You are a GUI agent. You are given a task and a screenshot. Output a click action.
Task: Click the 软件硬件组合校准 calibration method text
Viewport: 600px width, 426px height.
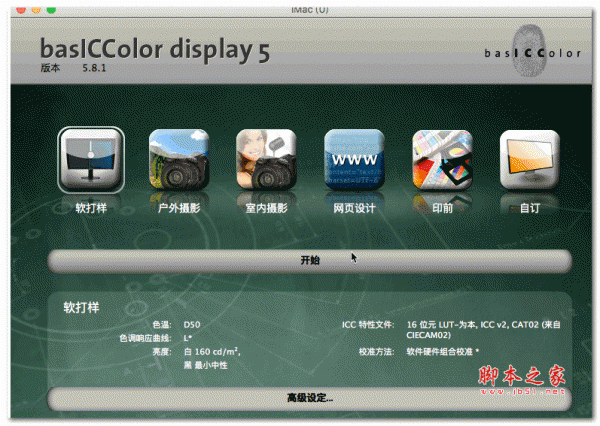tap(442, 351)
